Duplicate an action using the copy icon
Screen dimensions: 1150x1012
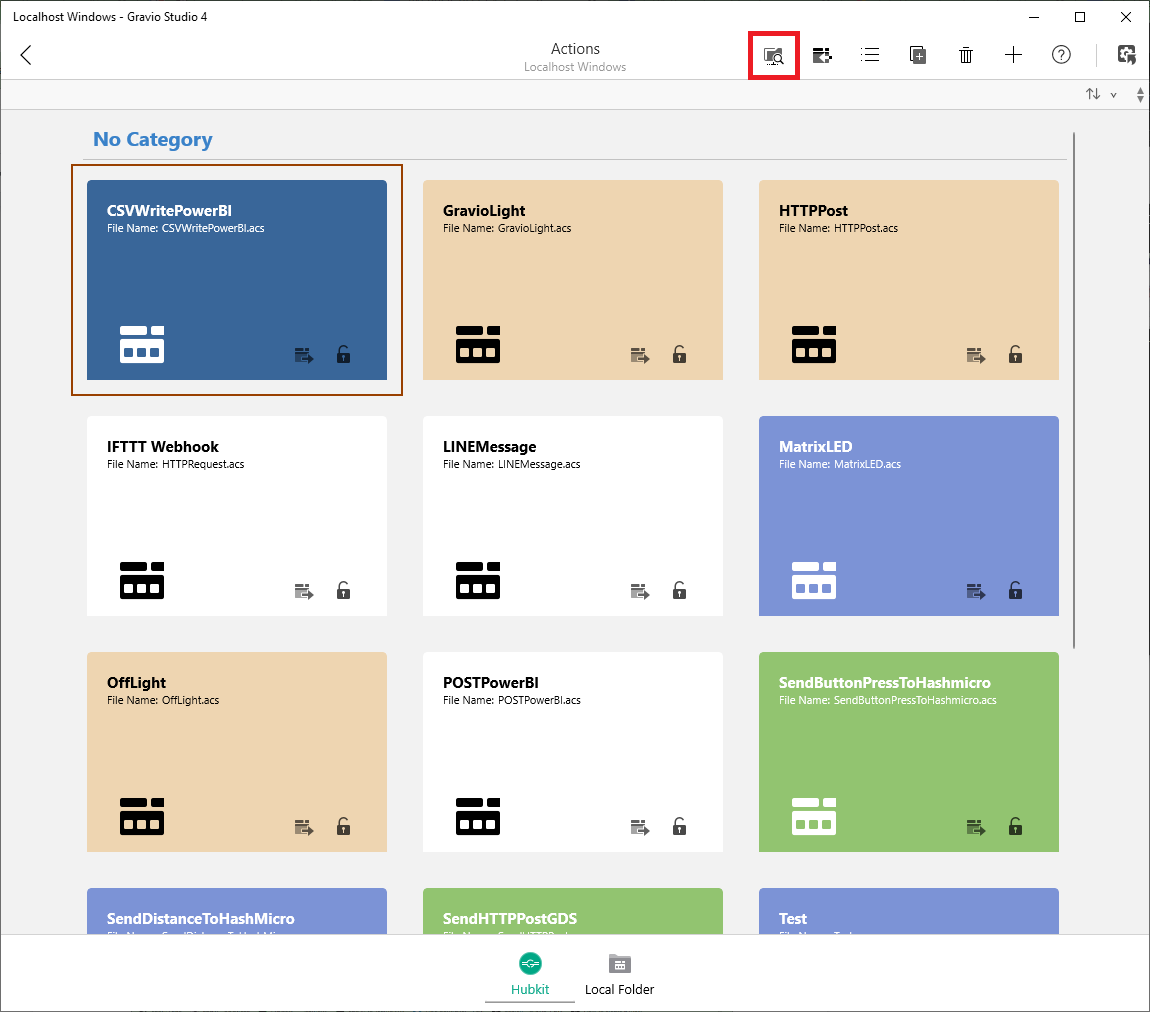point(917,55)
